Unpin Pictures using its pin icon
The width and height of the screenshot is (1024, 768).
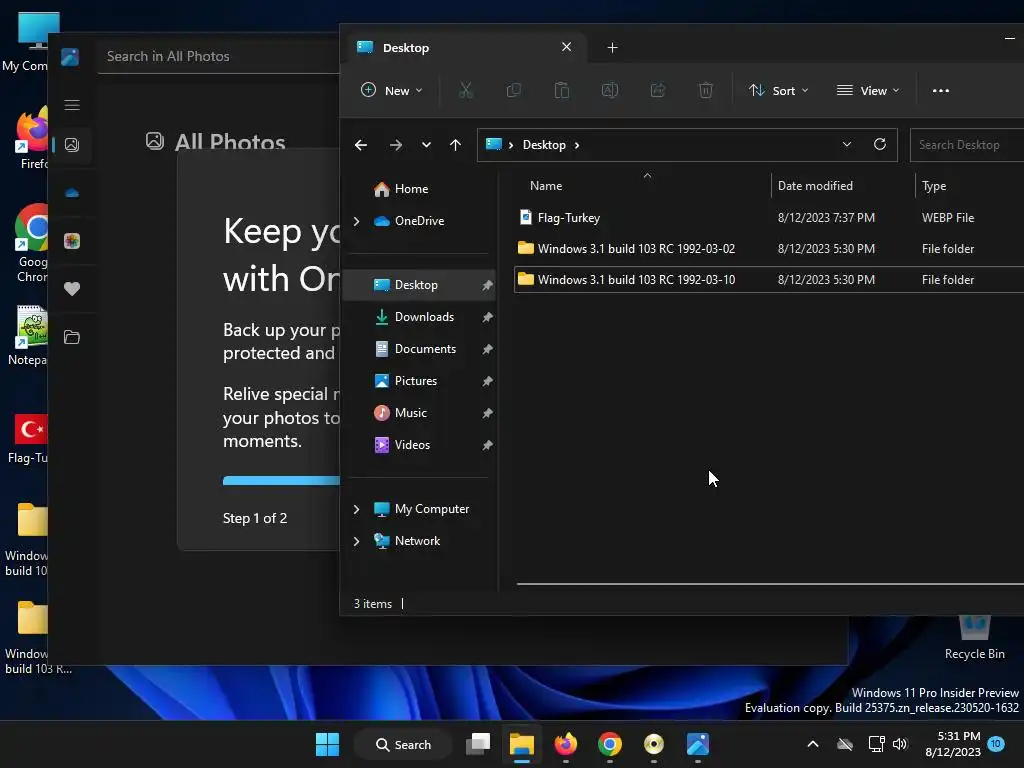(487, 381)
